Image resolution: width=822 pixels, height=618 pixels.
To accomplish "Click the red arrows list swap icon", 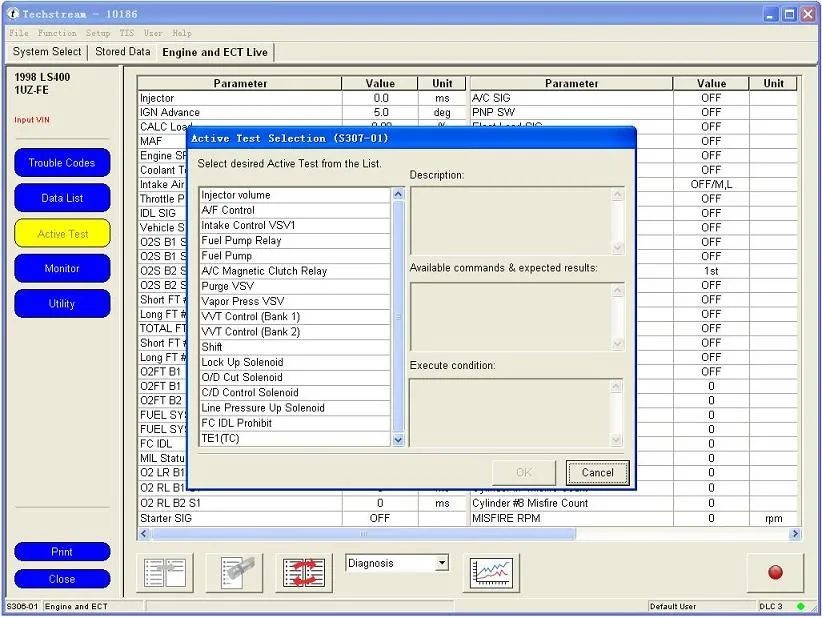I will tap(305, 572).
